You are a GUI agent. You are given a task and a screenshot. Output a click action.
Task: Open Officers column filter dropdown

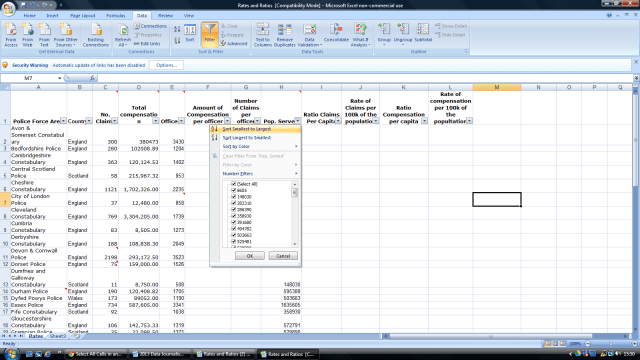coord(181,121)
